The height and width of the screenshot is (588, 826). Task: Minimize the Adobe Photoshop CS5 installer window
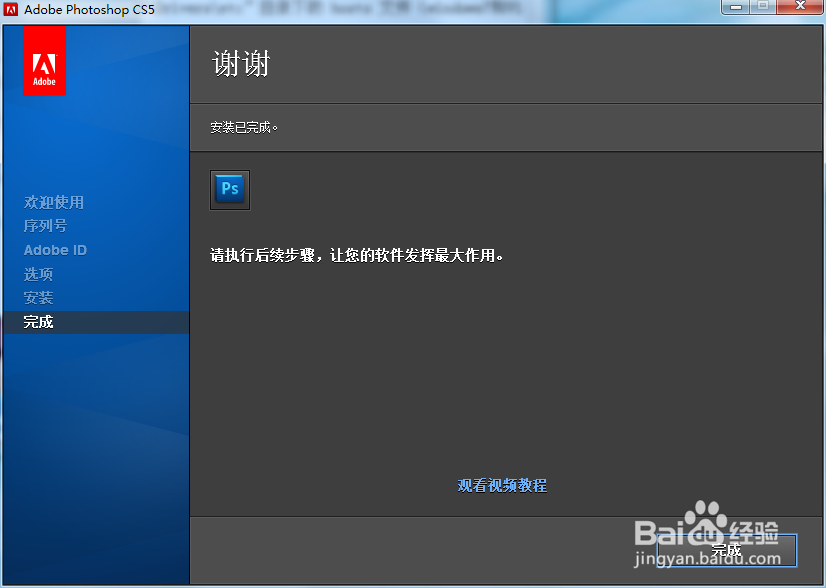[736, 7]
